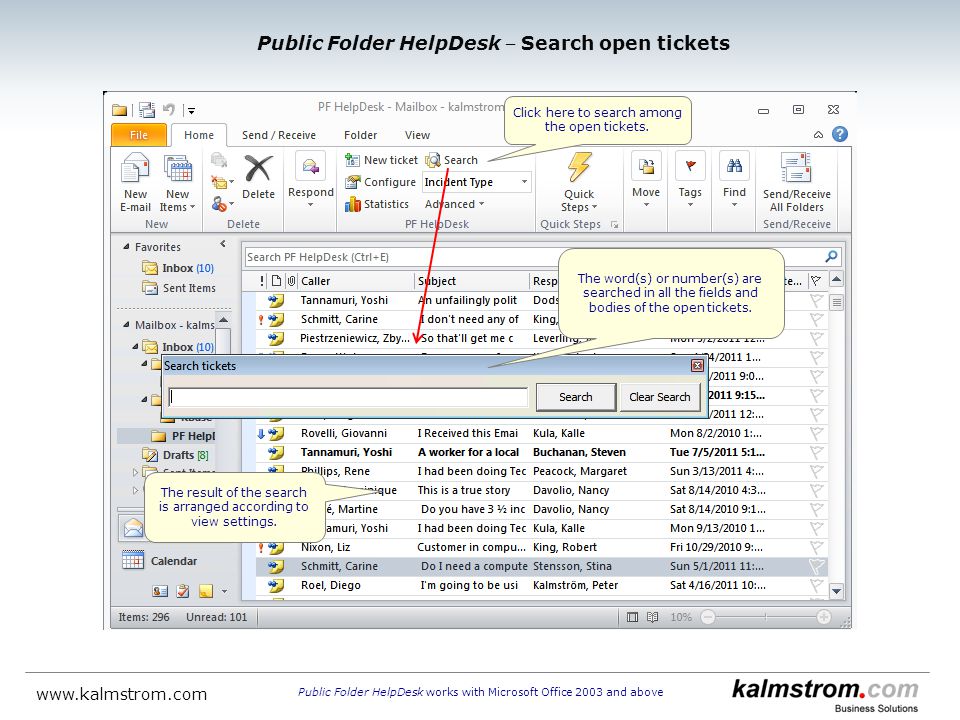Minimize the navigation pane with chevron
Viewport: 960px width, 720px height.
click(x=223, y=244)
